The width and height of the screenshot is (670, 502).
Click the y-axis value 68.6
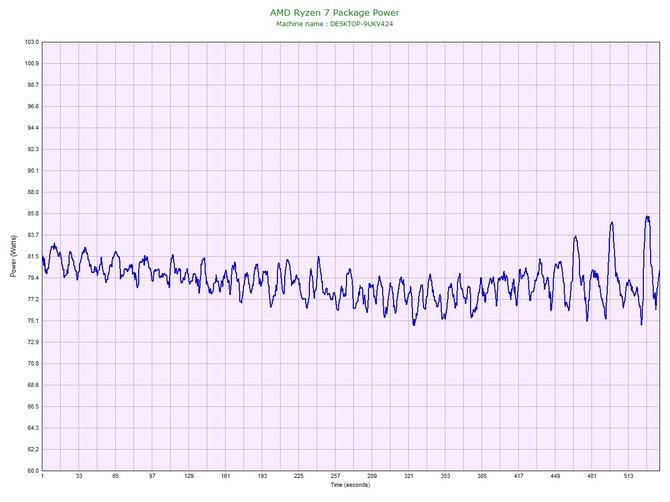(33, 385)
